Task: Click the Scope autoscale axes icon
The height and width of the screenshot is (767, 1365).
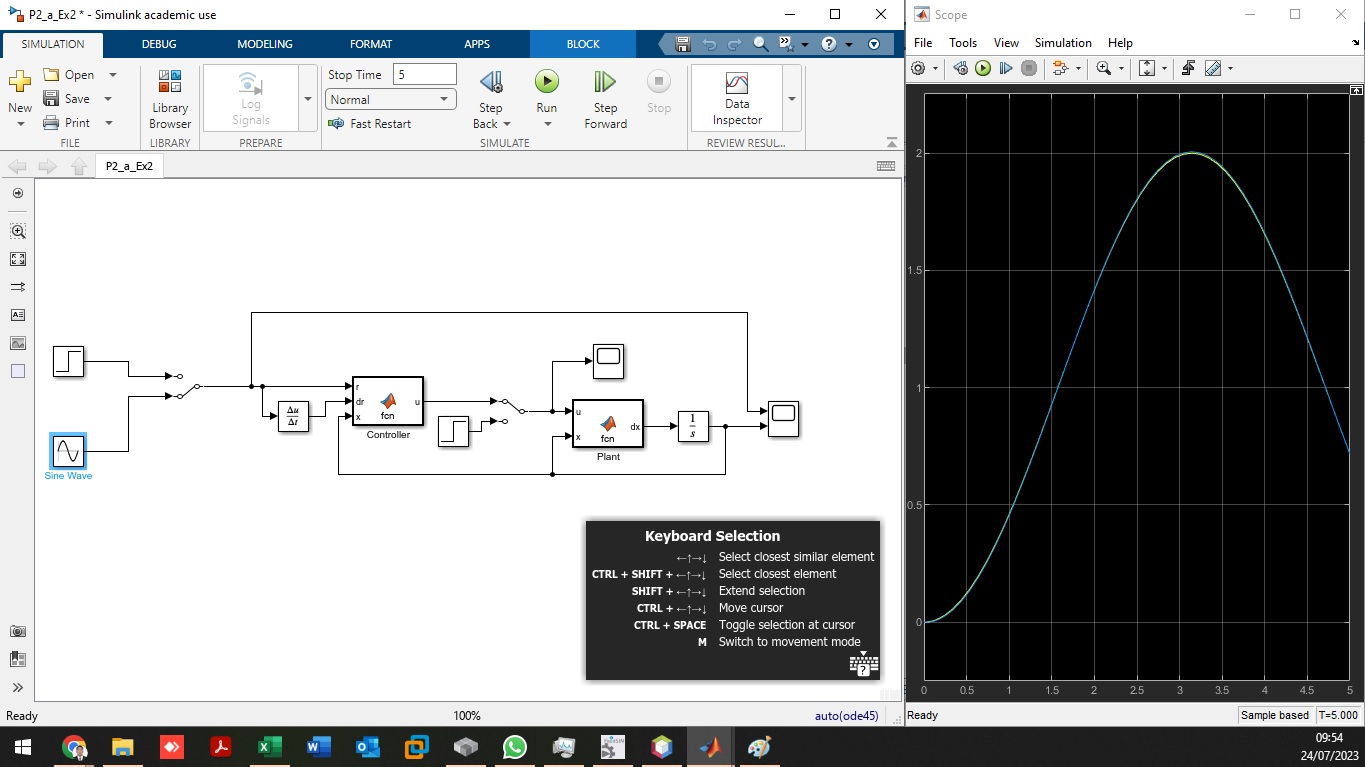Action: point(1147,69)
